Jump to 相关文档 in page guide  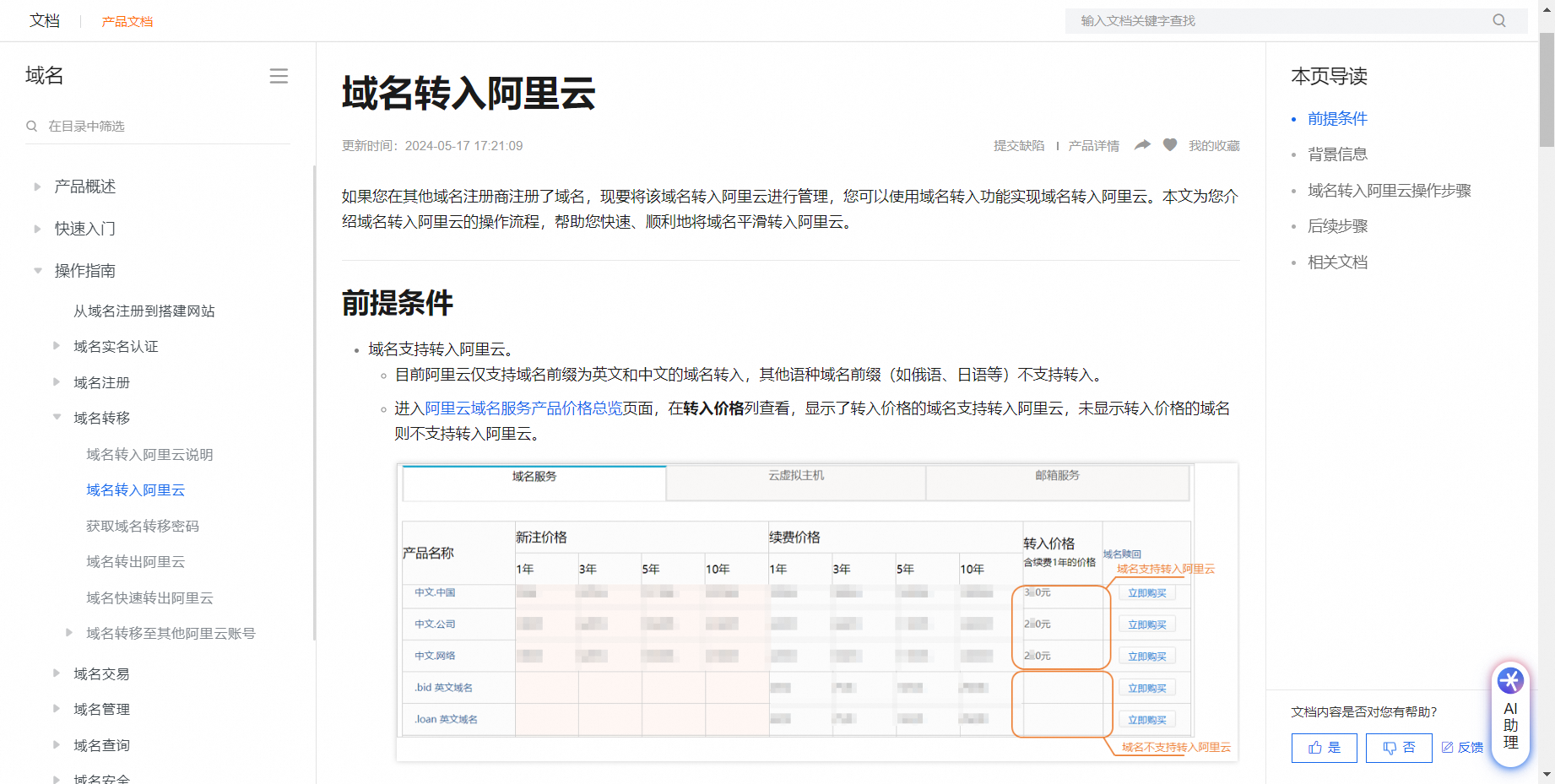[1337, 262]
